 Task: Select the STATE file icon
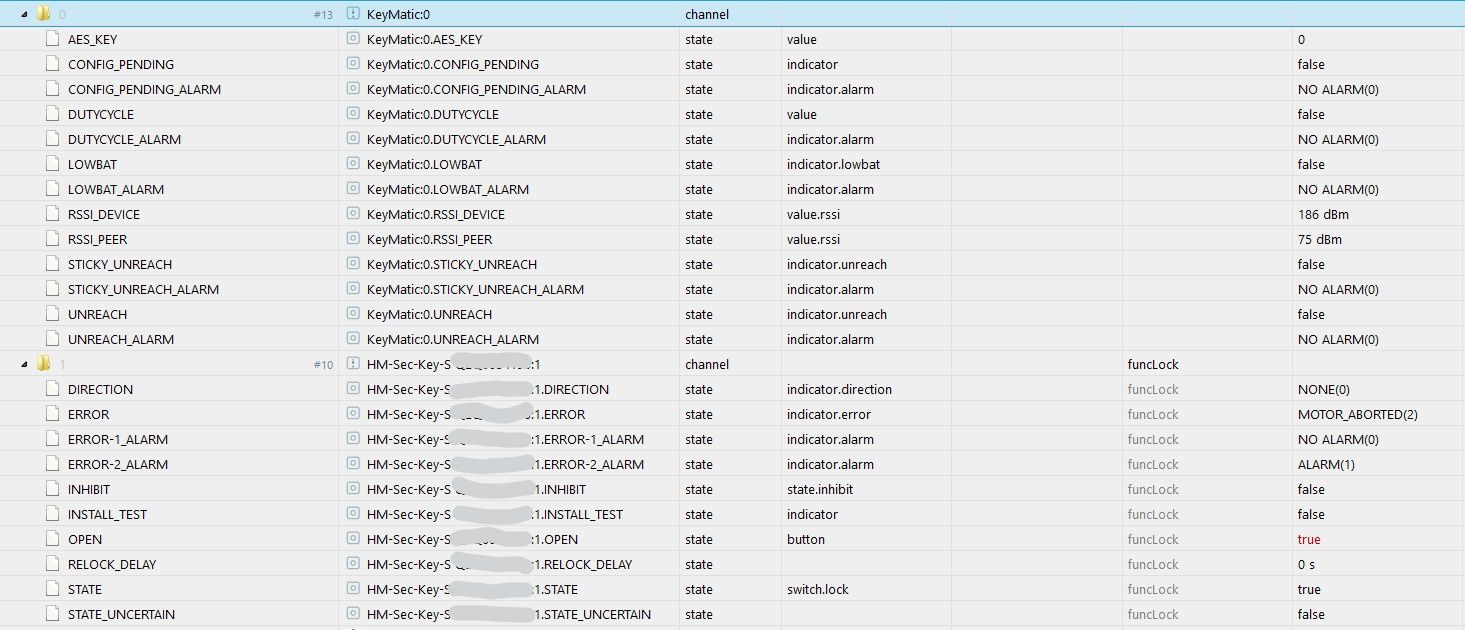tap(53, 589)
